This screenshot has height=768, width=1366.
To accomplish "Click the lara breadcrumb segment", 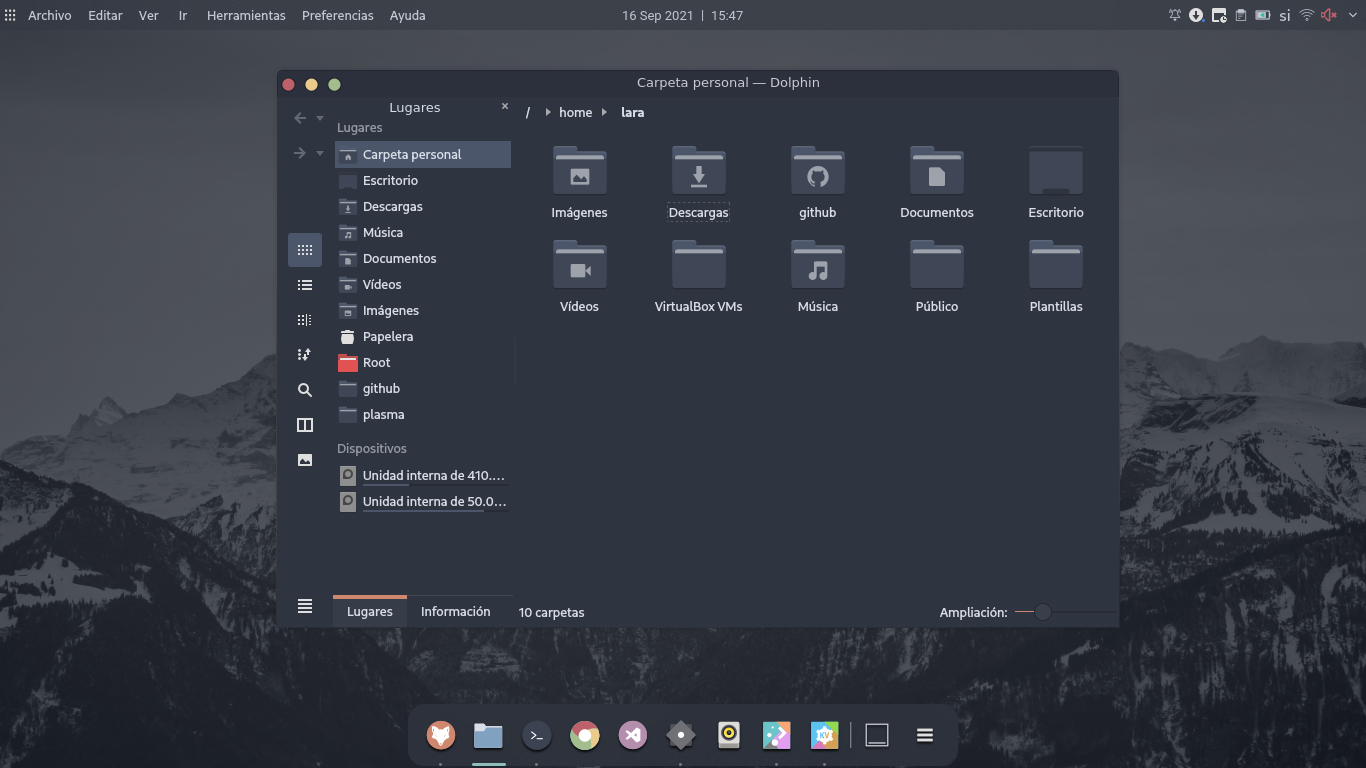I will coord(632,112).
